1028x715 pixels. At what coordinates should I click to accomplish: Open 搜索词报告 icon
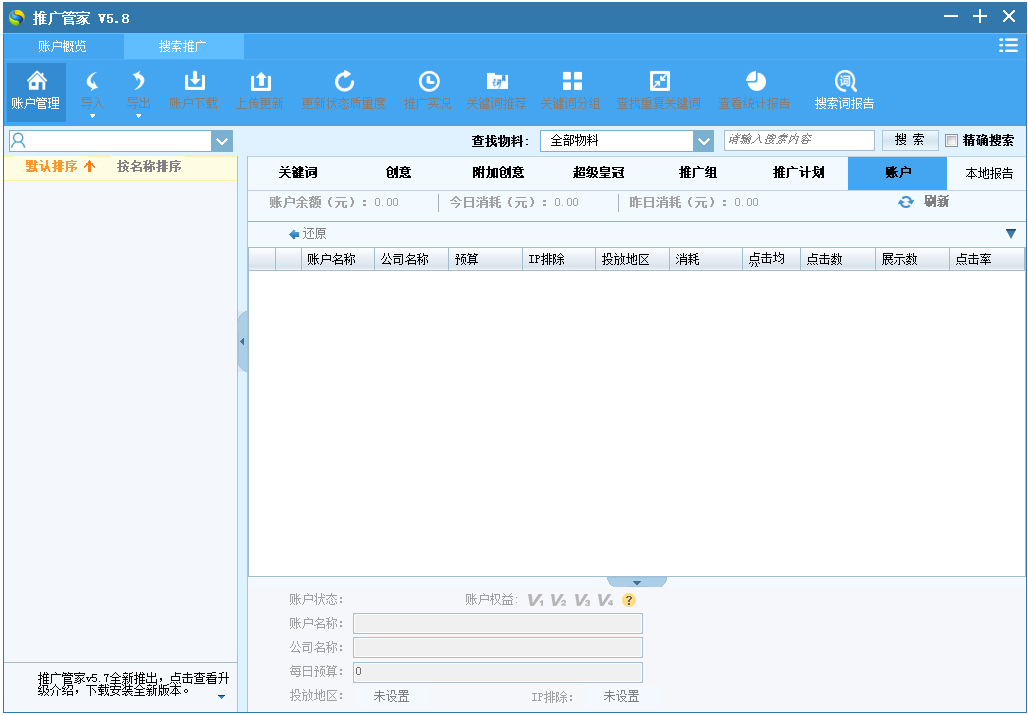[x=845, y=82]
